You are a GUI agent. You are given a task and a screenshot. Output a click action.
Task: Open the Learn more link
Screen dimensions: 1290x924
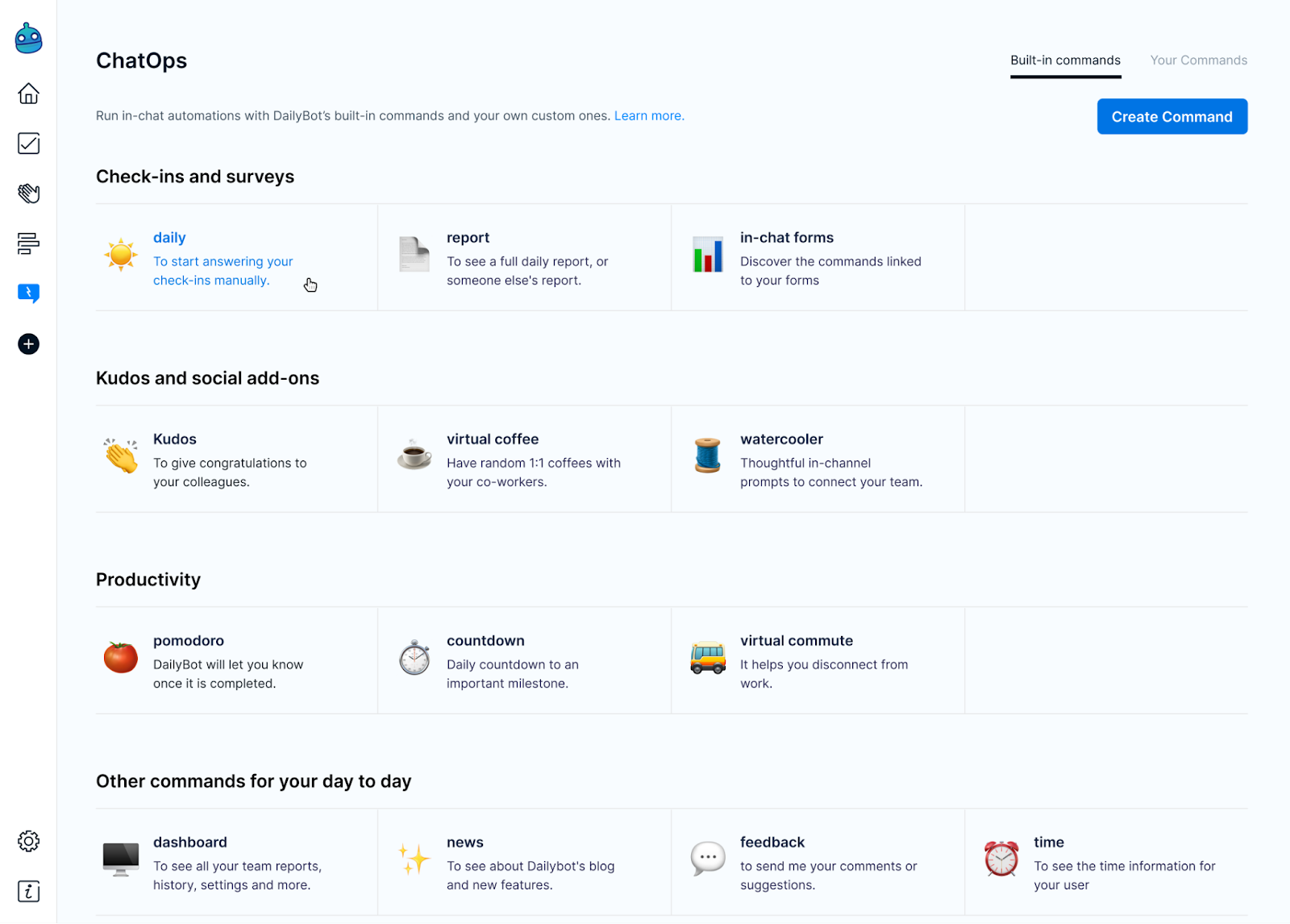click(x=649, y=116)
